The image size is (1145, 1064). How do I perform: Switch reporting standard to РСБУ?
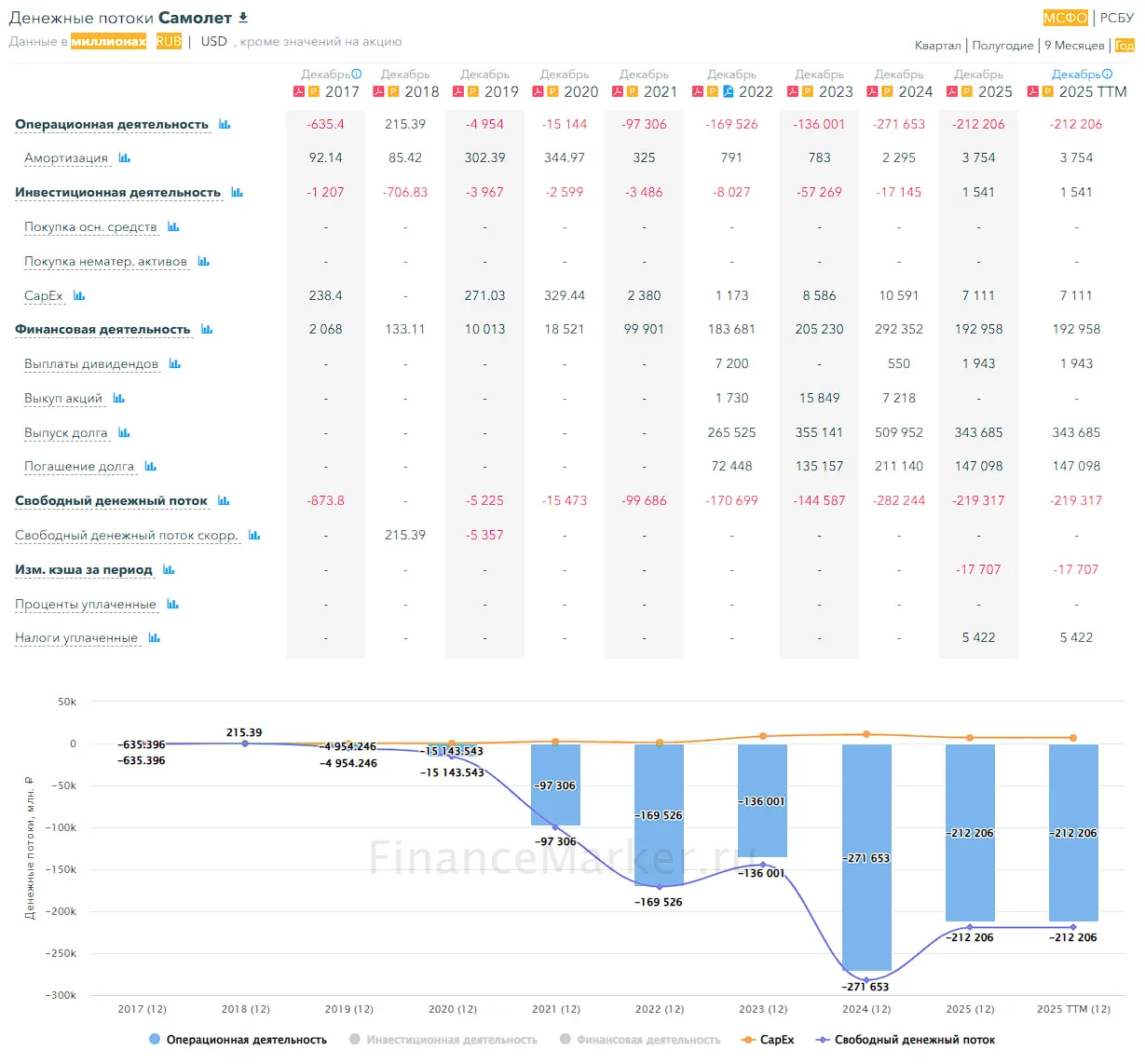point(1117,18)
